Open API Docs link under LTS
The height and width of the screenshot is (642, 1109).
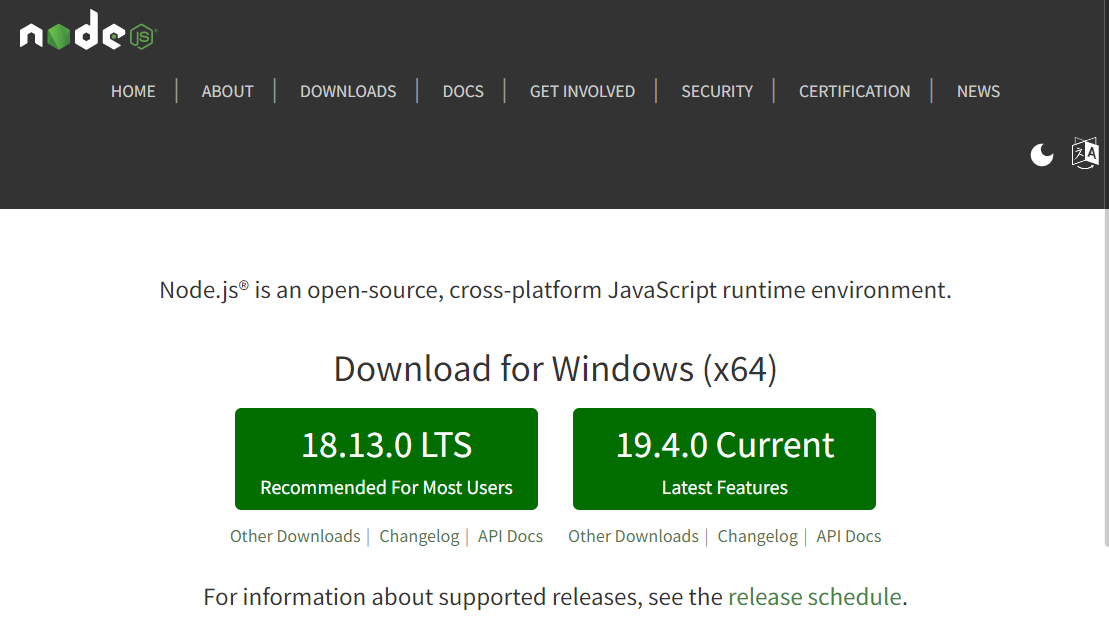coord(510,537)
